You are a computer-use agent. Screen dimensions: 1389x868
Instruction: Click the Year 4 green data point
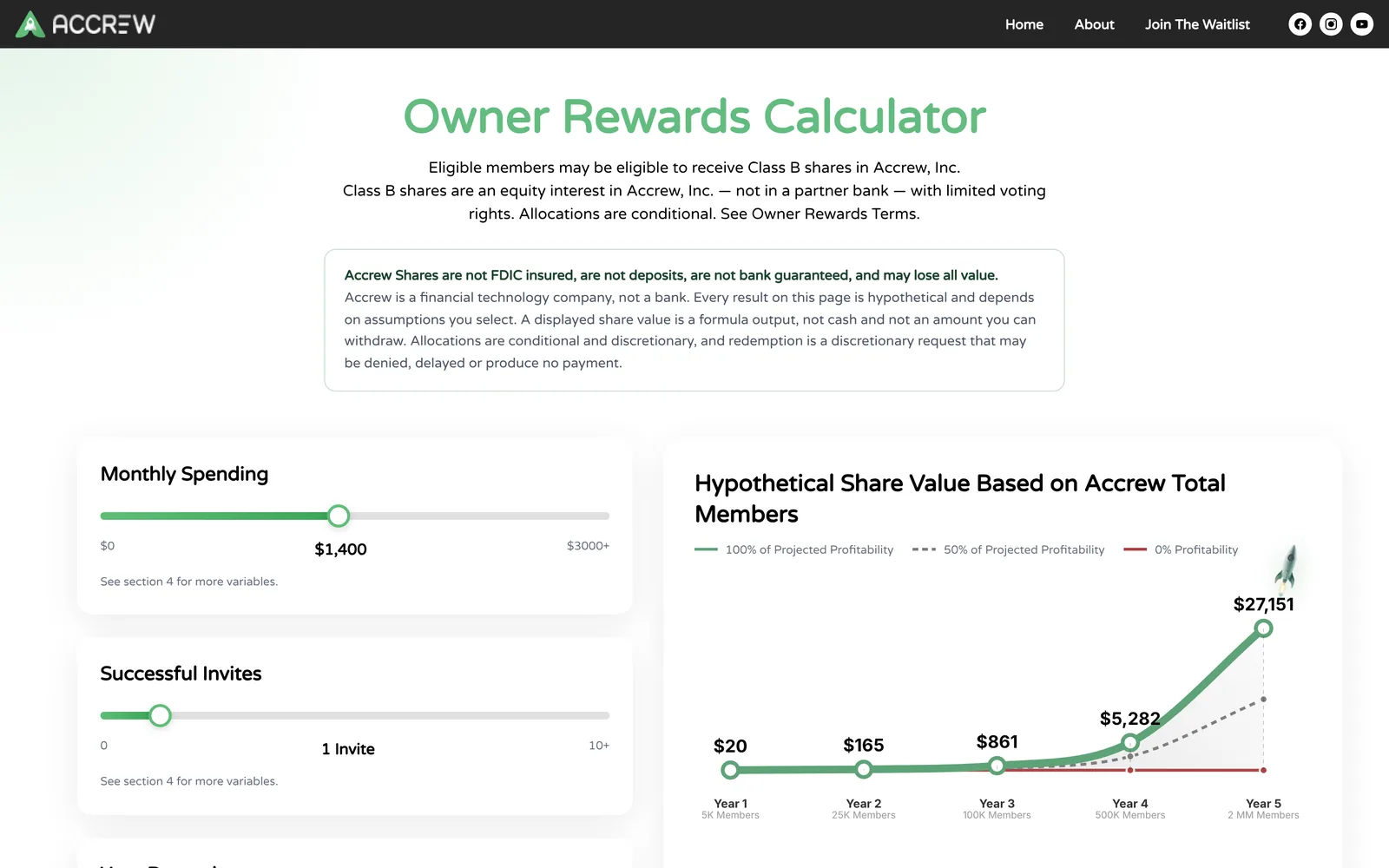point(1130,742)
